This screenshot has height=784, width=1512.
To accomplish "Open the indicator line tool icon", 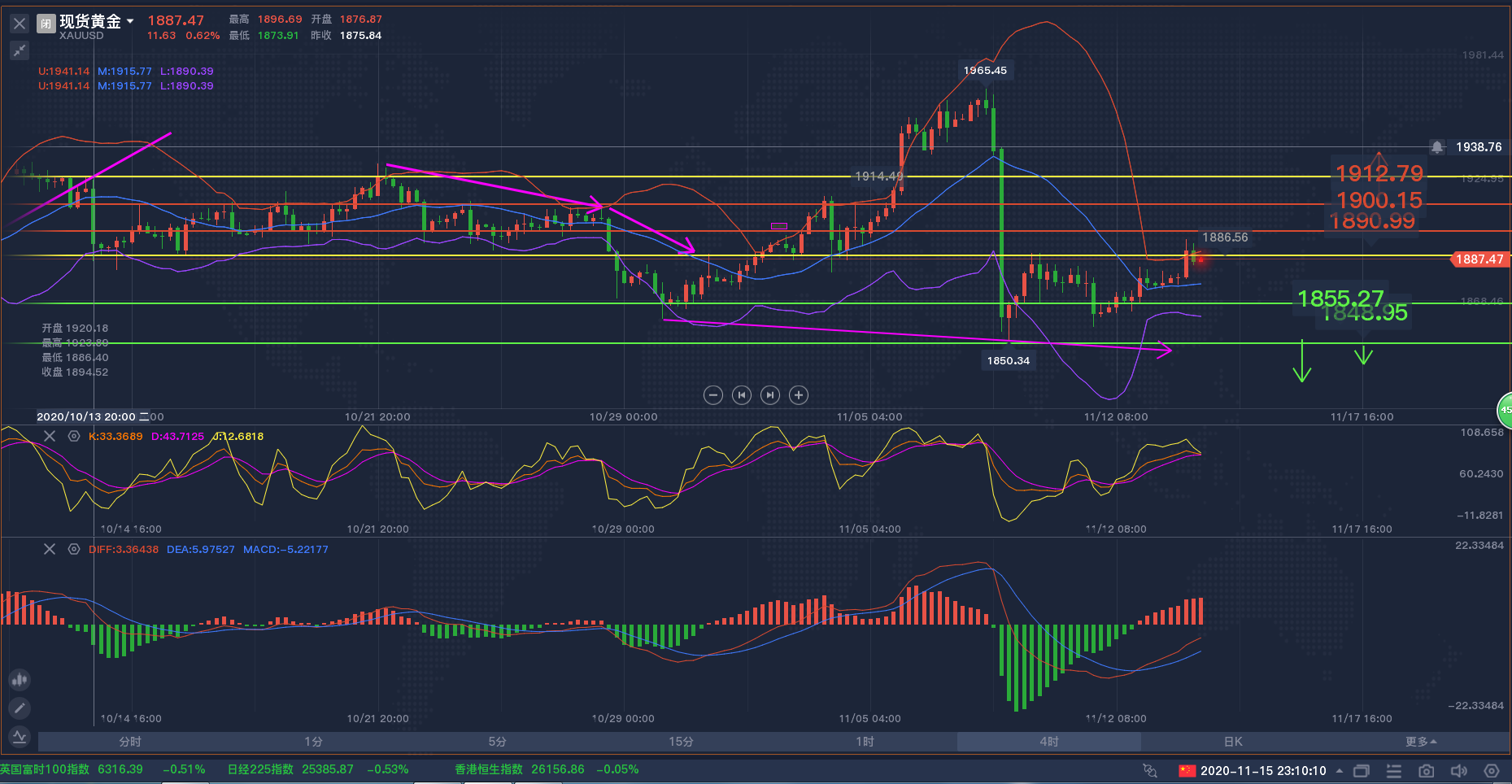I will coord(20,737).
